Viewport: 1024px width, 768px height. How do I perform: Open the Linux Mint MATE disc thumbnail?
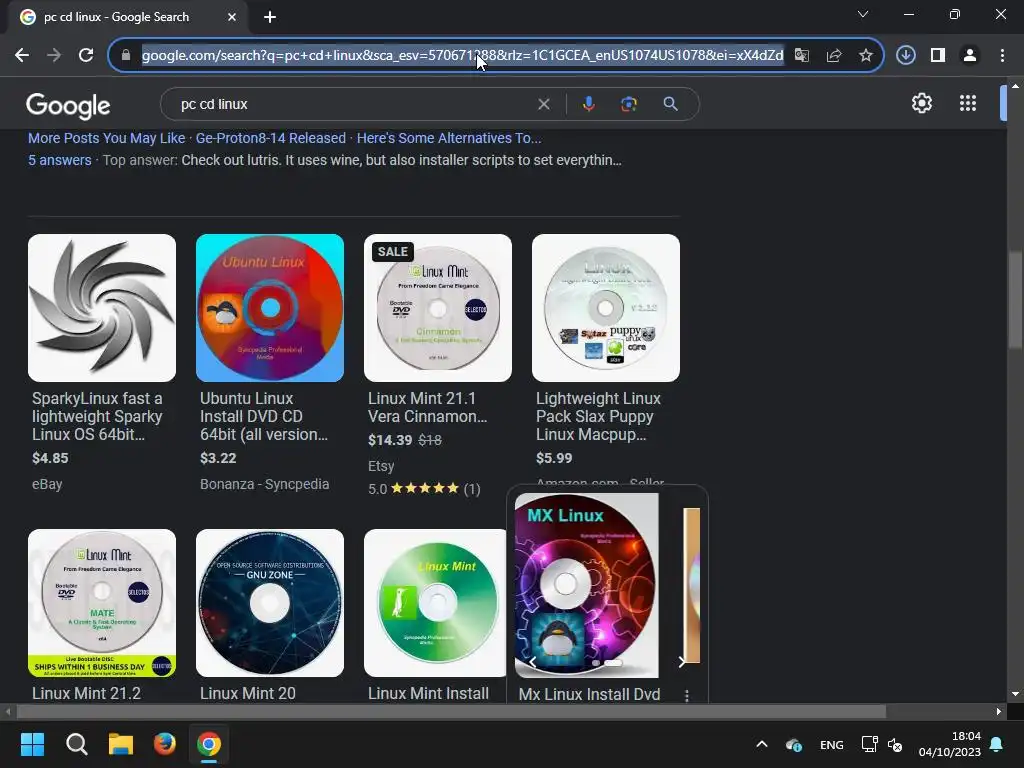[102, 603]
